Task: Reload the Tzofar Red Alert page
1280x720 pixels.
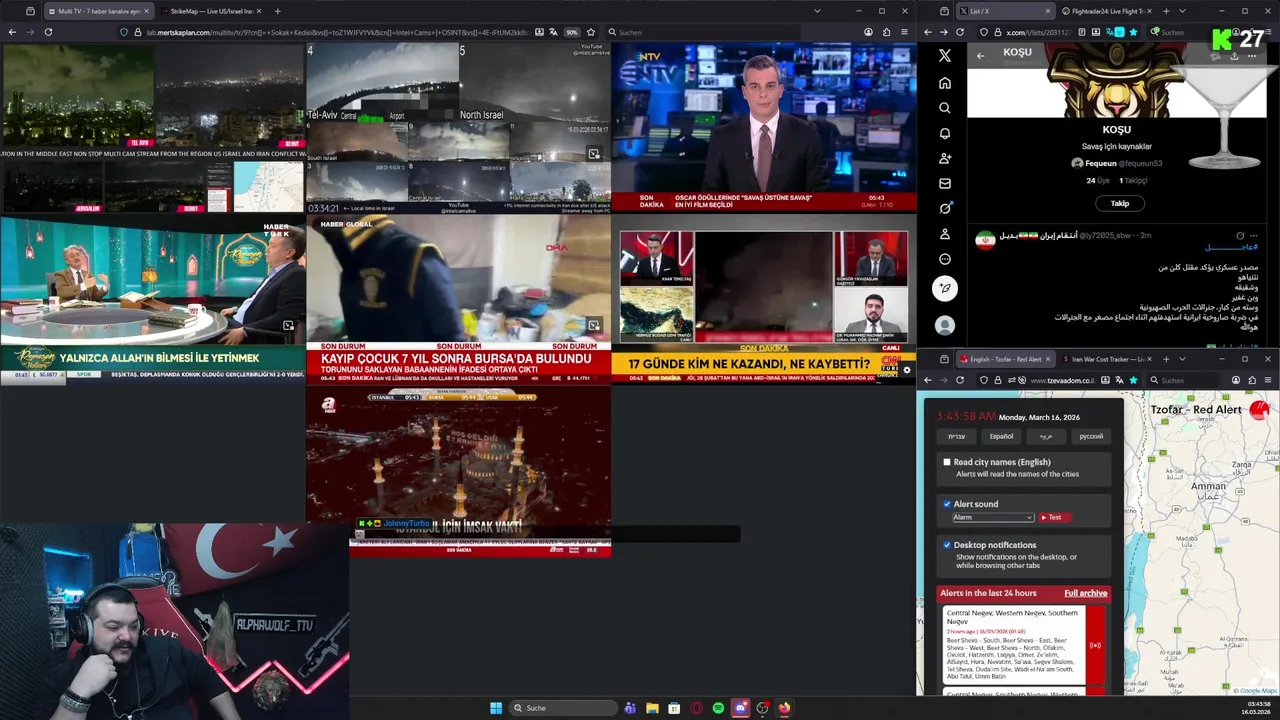Action: coord(960,380)
